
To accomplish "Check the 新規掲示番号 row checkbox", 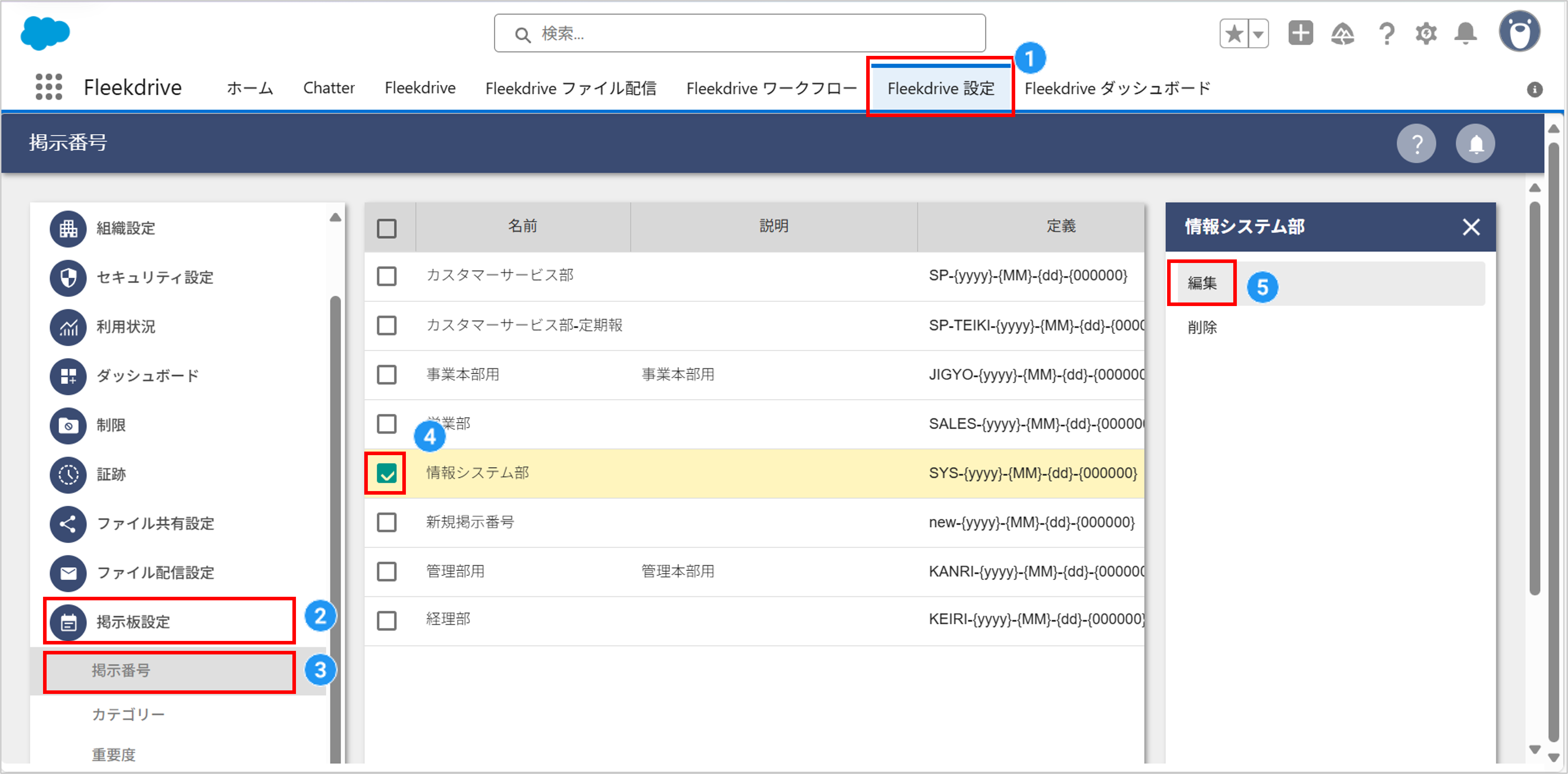I will [x=387, y=522].
